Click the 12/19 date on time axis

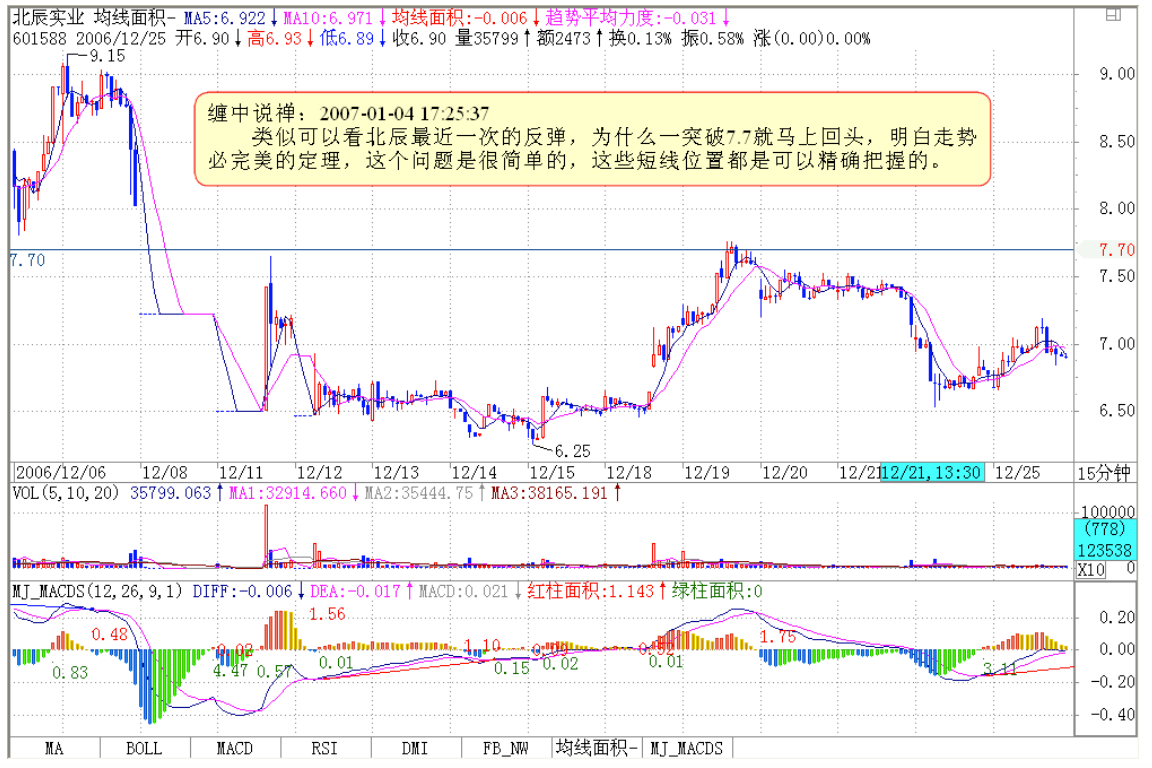(x=707, y=473)
